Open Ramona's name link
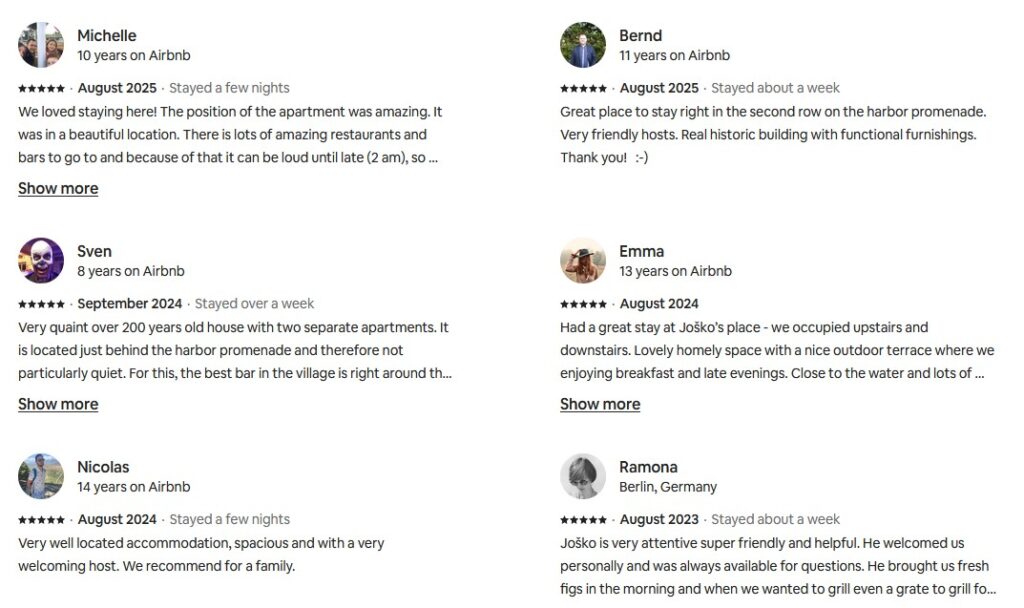The height and width of the screenshot is (608, 1024). coord(649,467)
